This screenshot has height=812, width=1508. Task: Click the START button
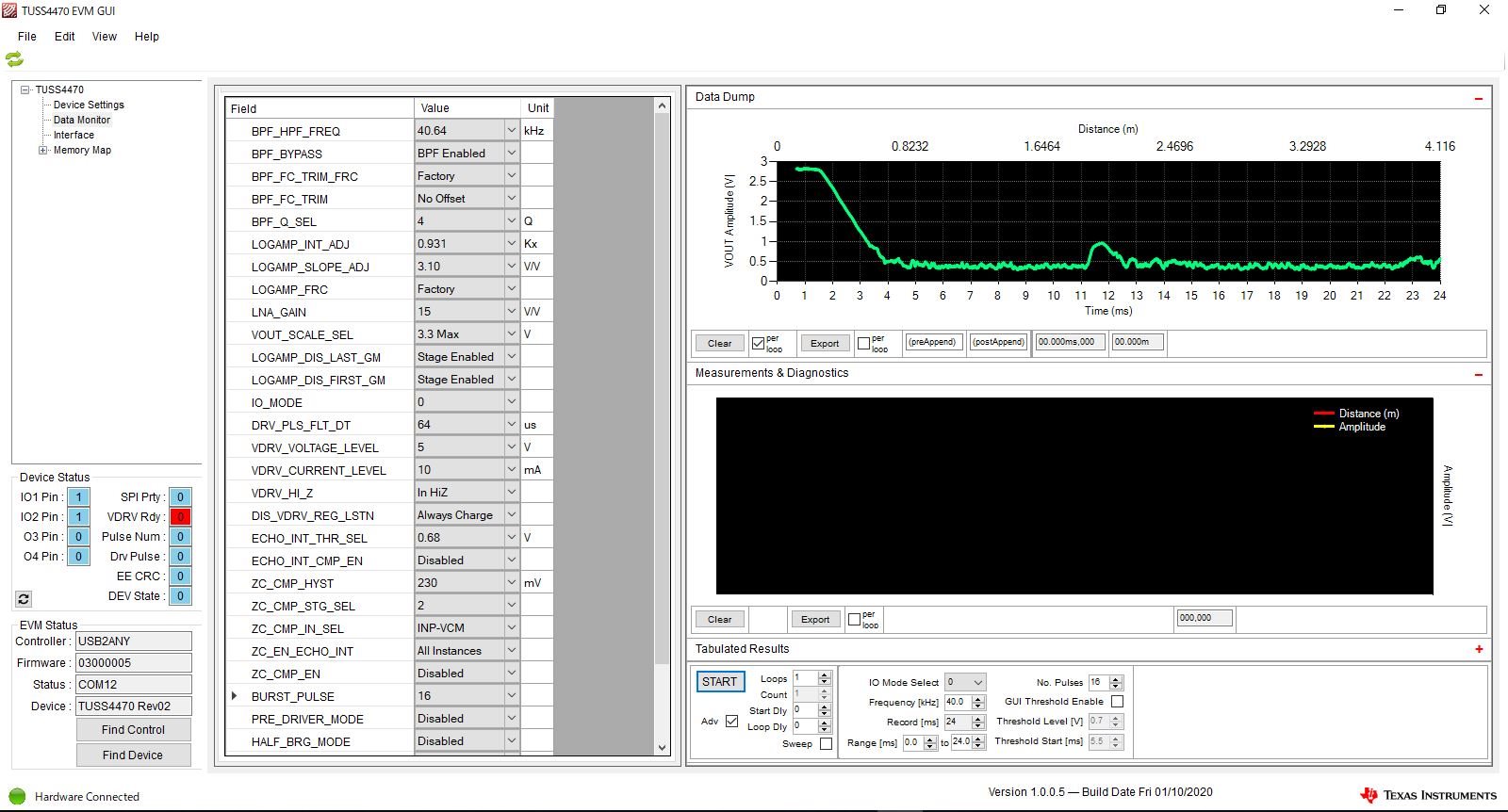click(x=720, y=682)
